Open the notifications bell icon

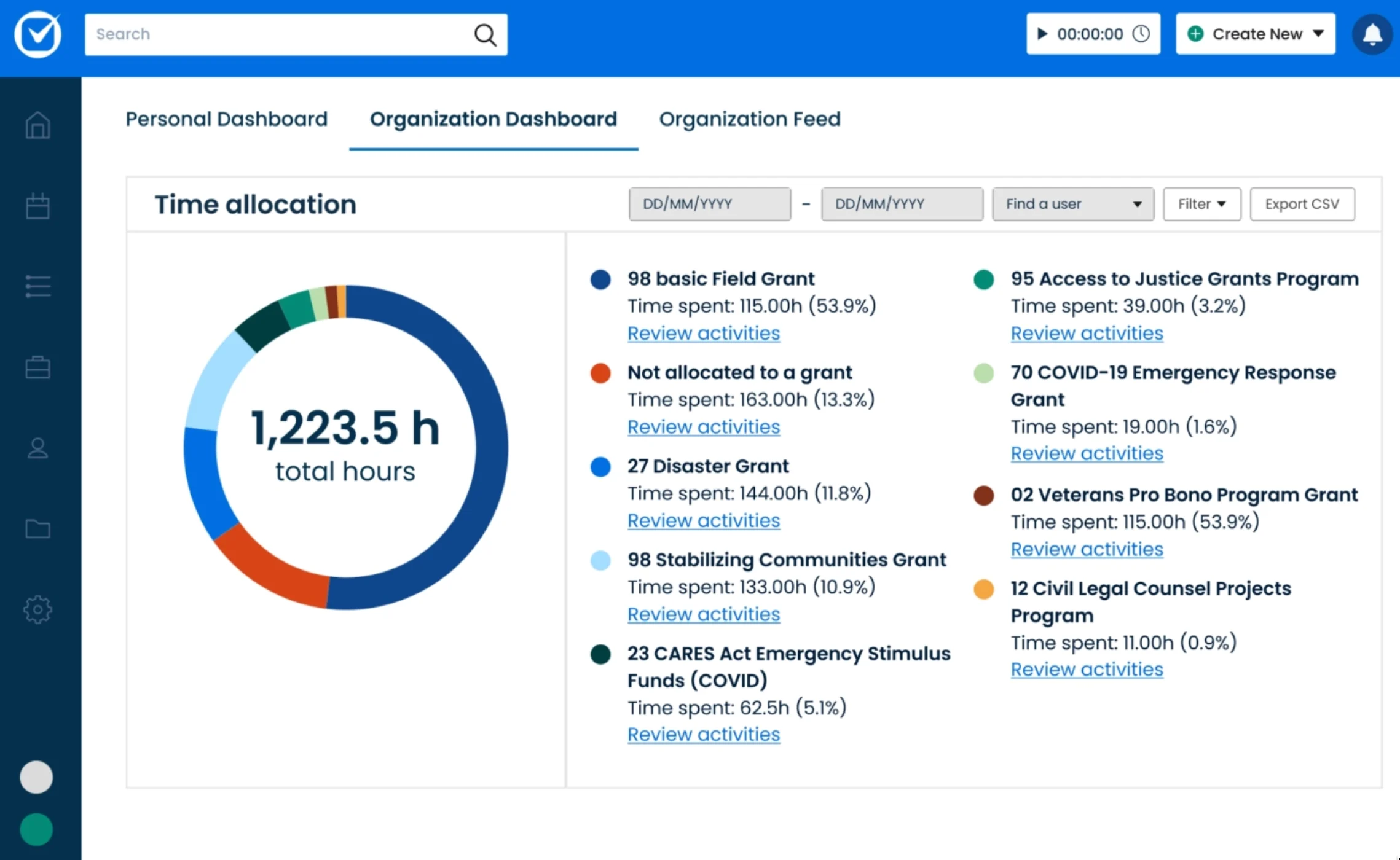(1372, 34)
